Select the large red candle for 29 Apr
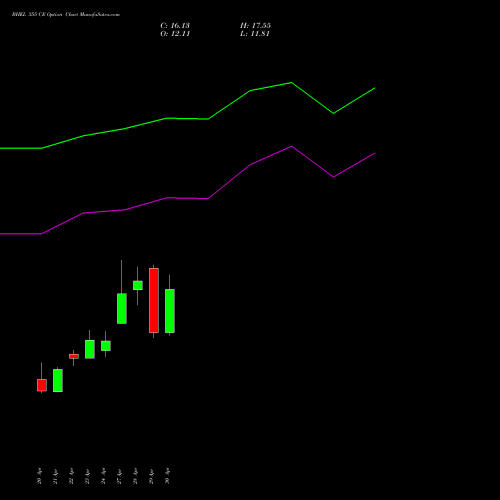Viewport: 500px width, 500px height. pos(154,300)
